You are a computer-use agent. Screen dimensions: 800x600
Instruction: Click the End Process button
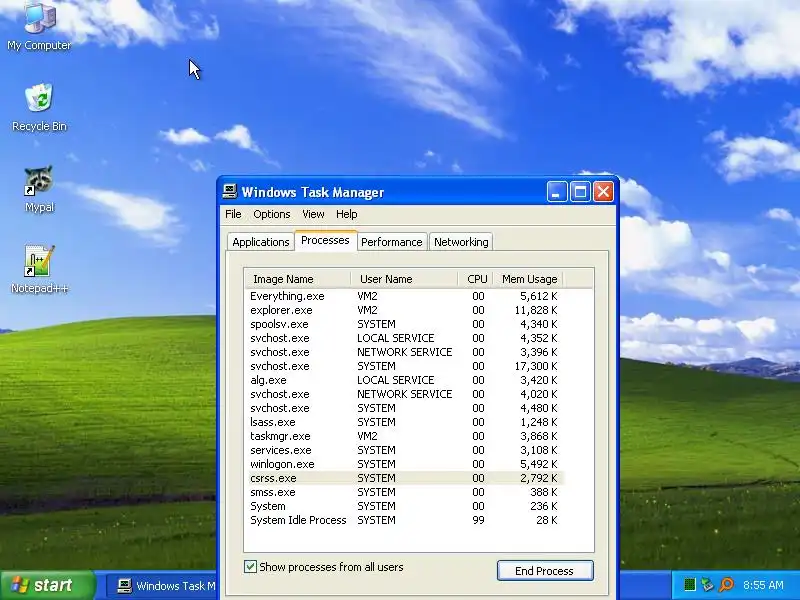coord(545,571)
